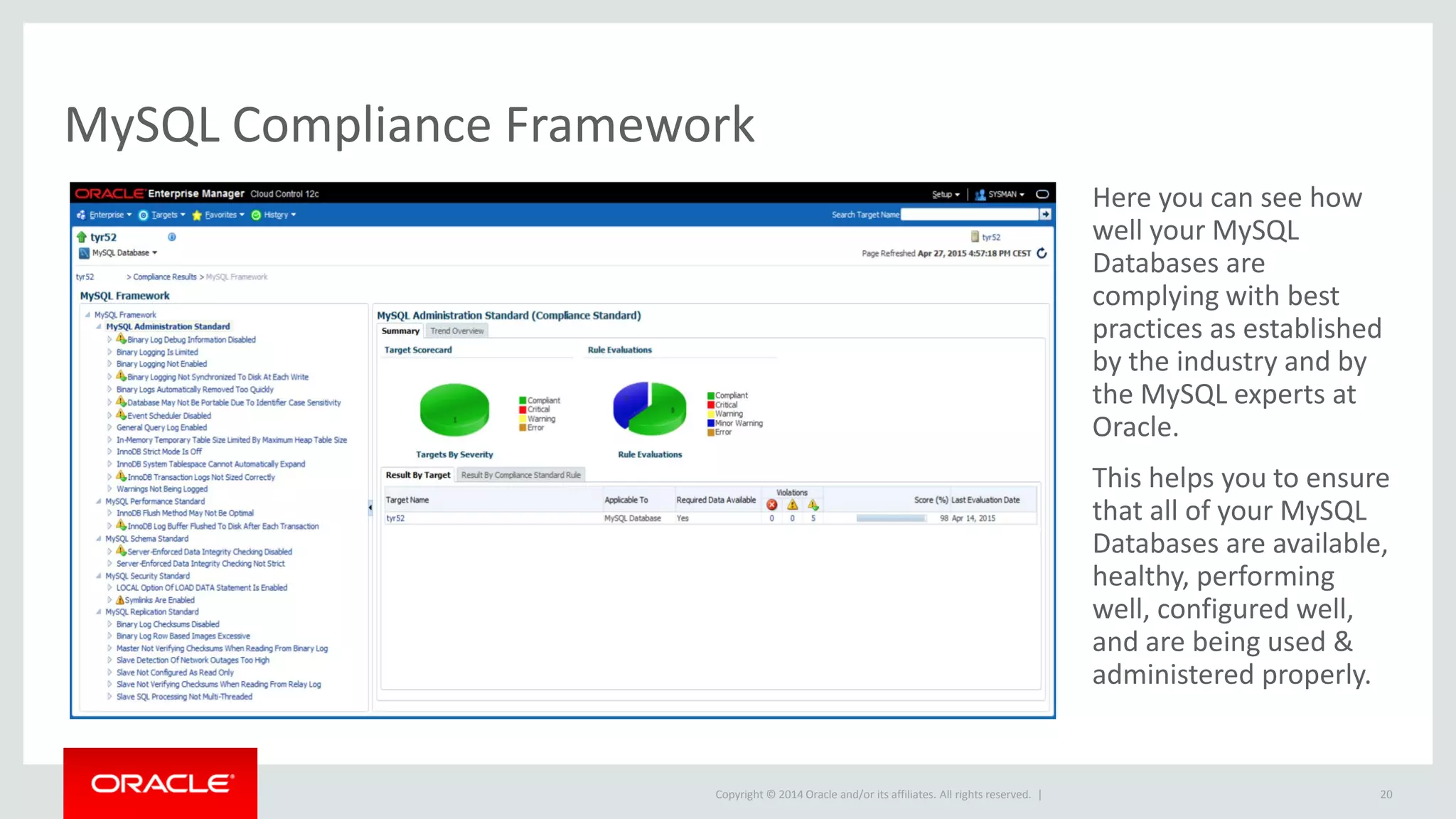Expand the Binary Logging Is Limited rule
The width and height of the screenshot is (1456, 819).
[x=109, y=352]
